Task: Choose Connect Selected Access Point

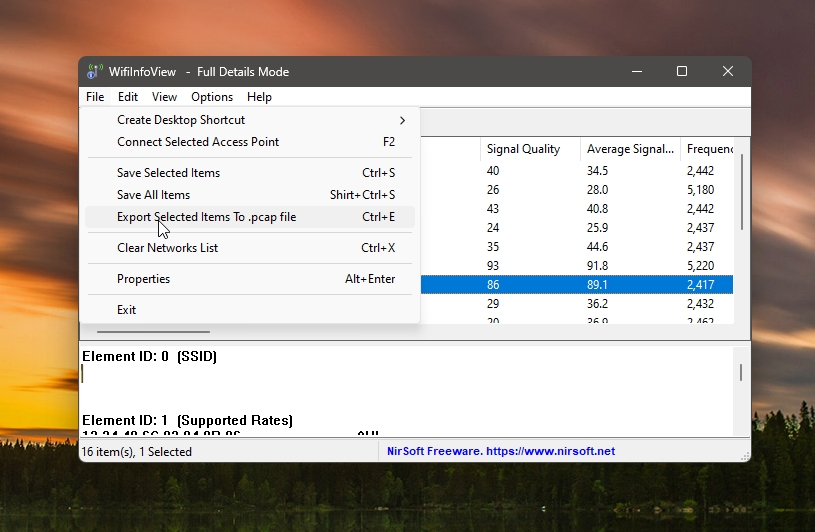Action: pos(249,142)
